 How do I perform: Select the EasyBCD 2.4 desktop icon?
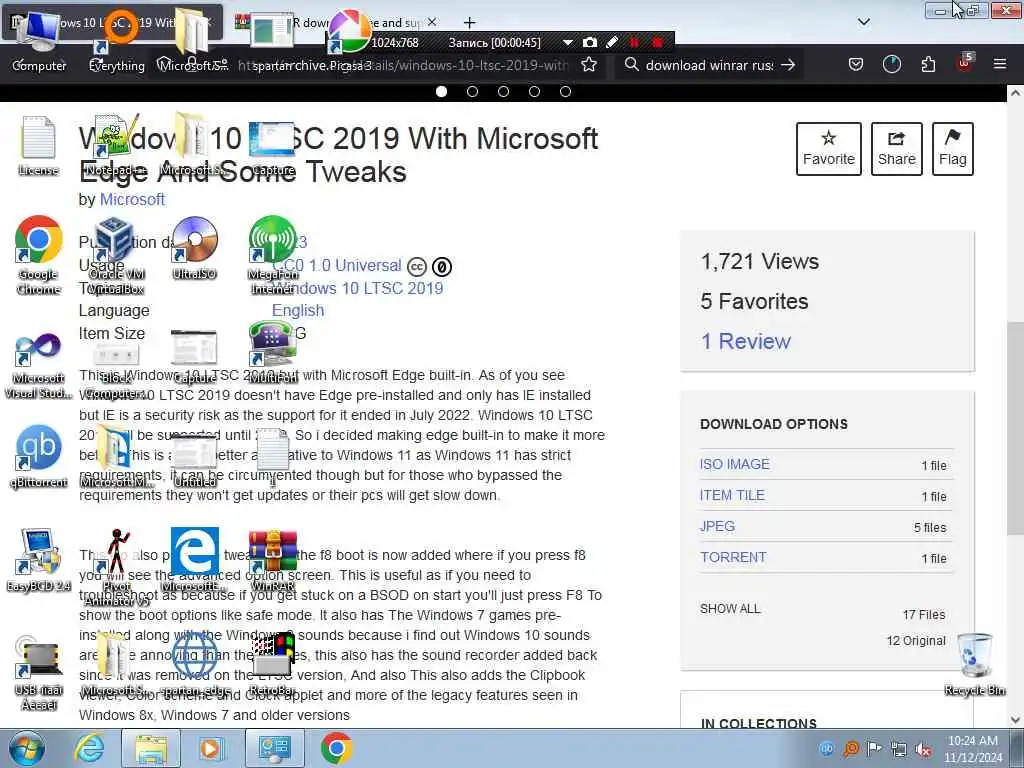(39, 560)
